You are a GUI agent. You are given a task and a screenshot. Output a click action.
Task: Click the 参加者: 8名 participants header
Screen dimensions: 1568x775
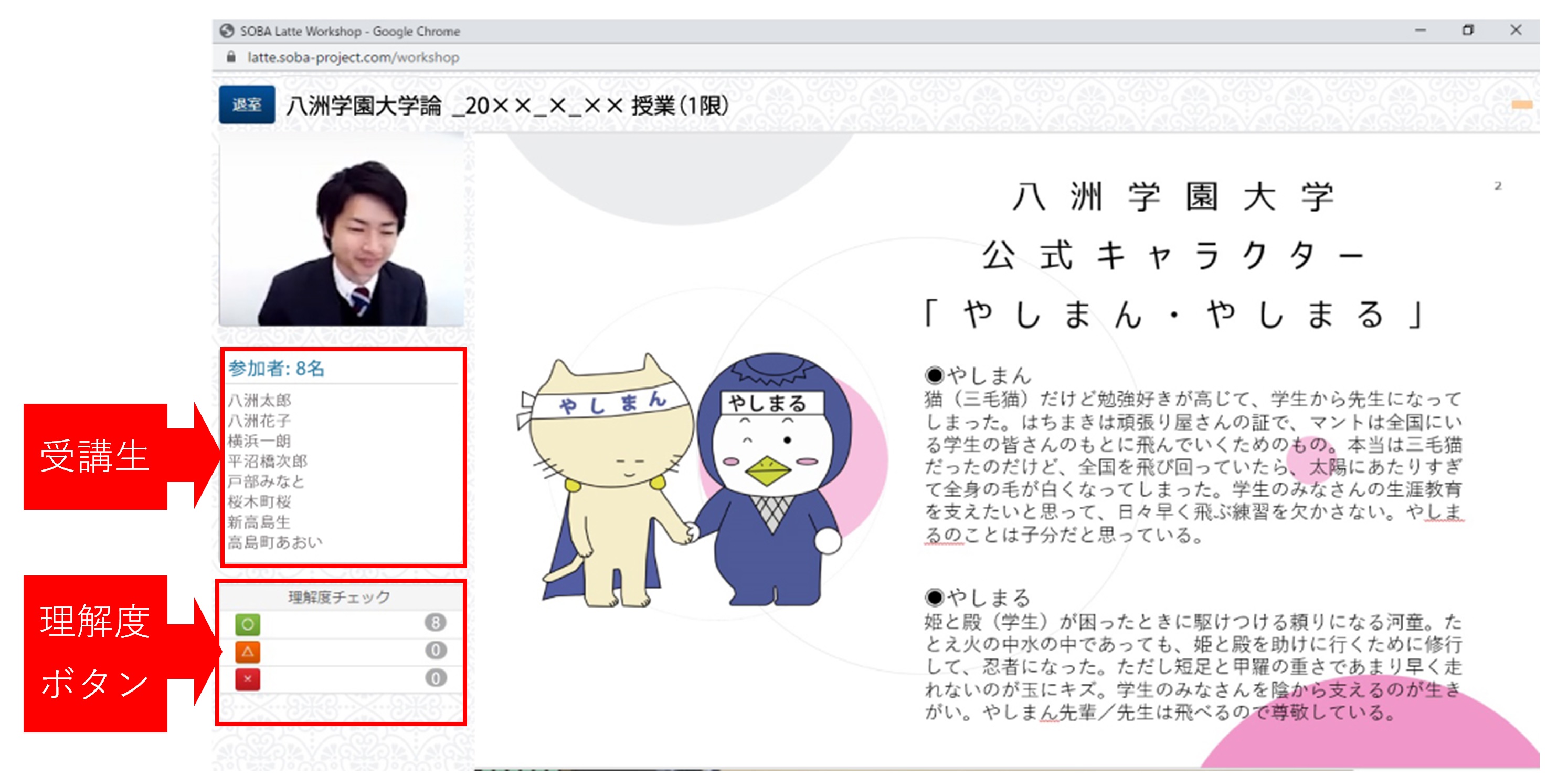pyautogui.click(x=277, y=368)
